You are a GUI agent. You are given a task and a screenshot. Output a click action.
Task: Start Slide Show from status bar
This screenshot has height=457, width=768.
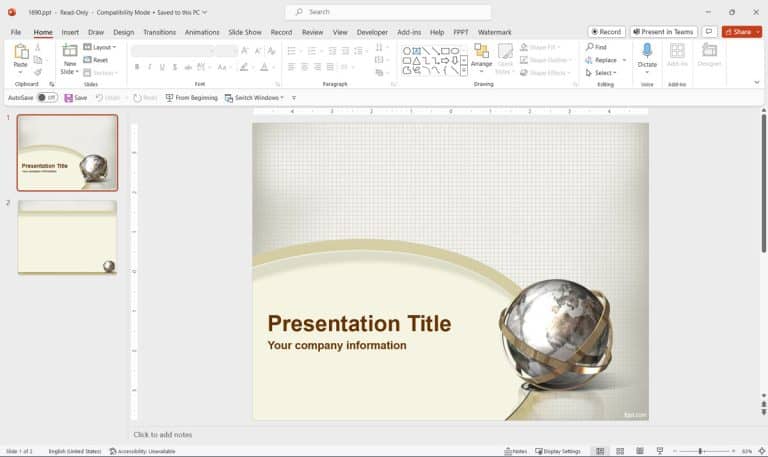click(x=660, y=451)
